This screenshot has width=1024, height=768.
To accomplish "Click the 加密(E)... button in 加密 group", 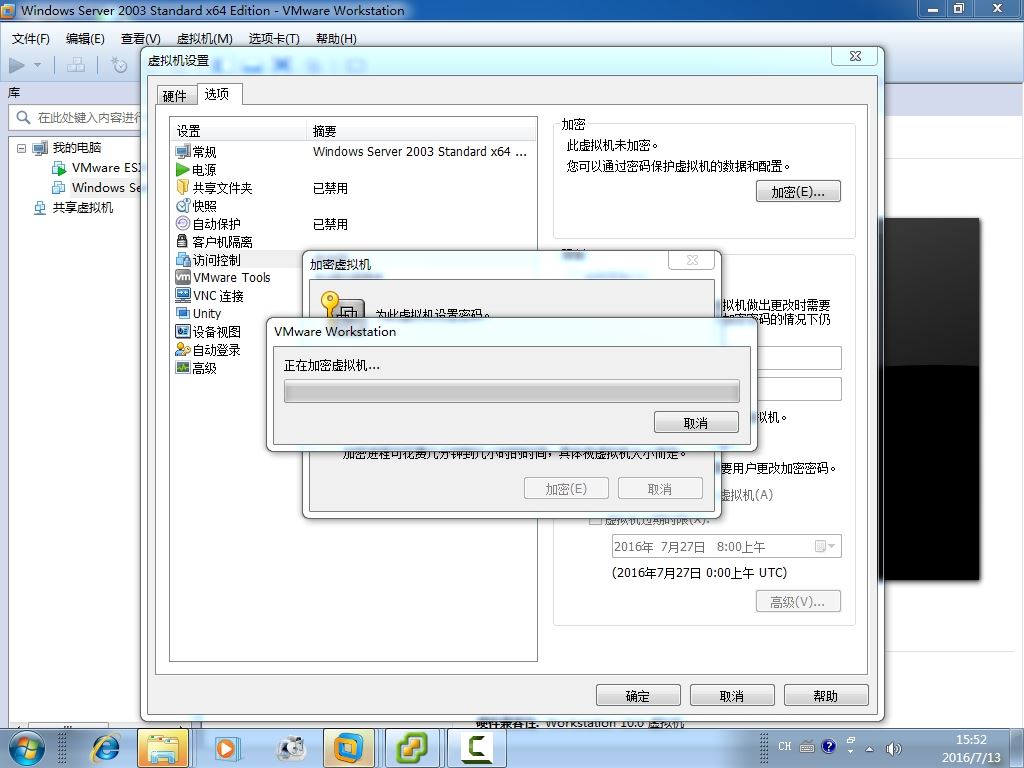I will (798, 191).
